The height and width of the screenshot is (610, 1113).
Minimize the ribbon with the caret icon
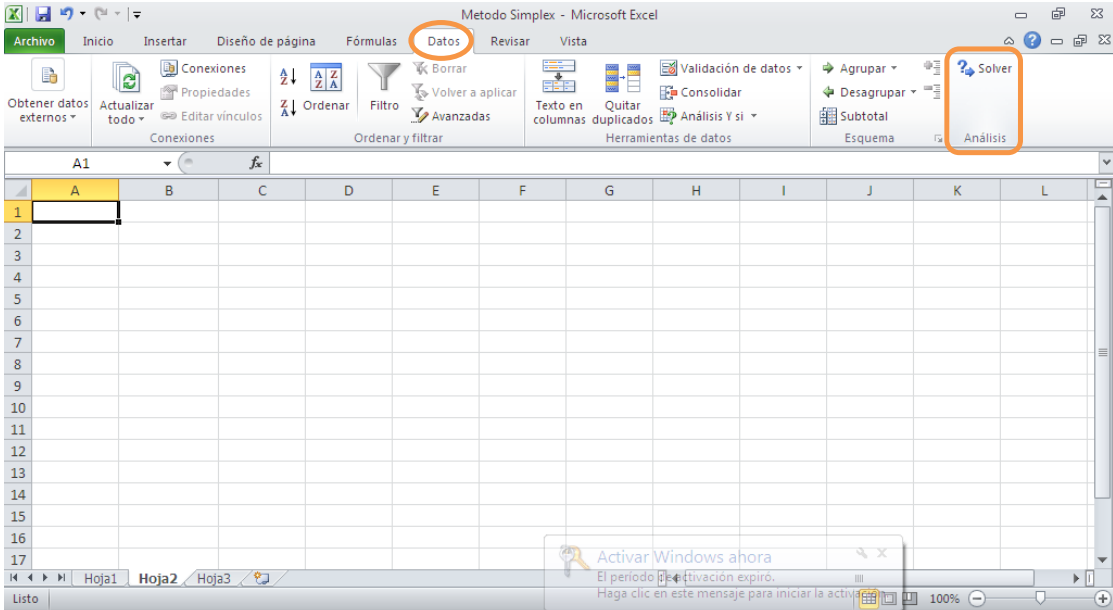click(x=1009, y=41)
